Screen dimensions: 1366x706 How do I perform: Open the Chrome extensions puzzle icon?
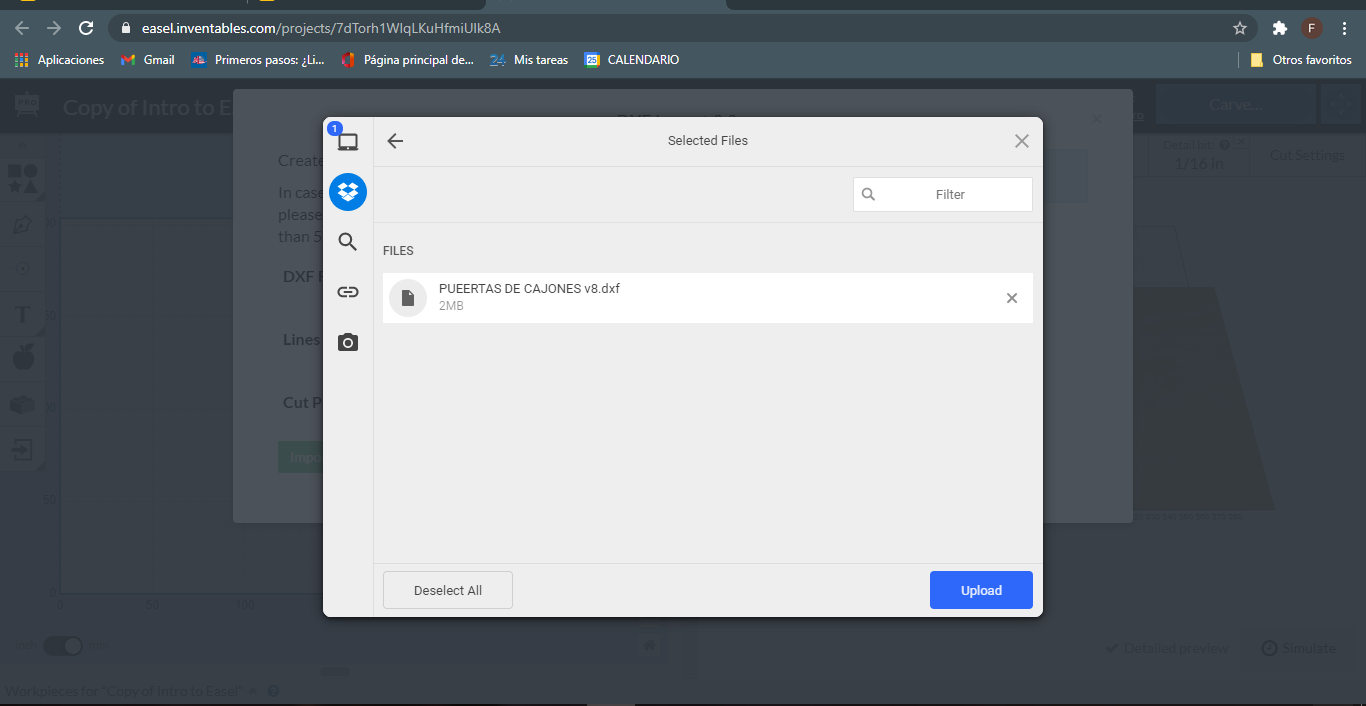[x=1279, y=28]
